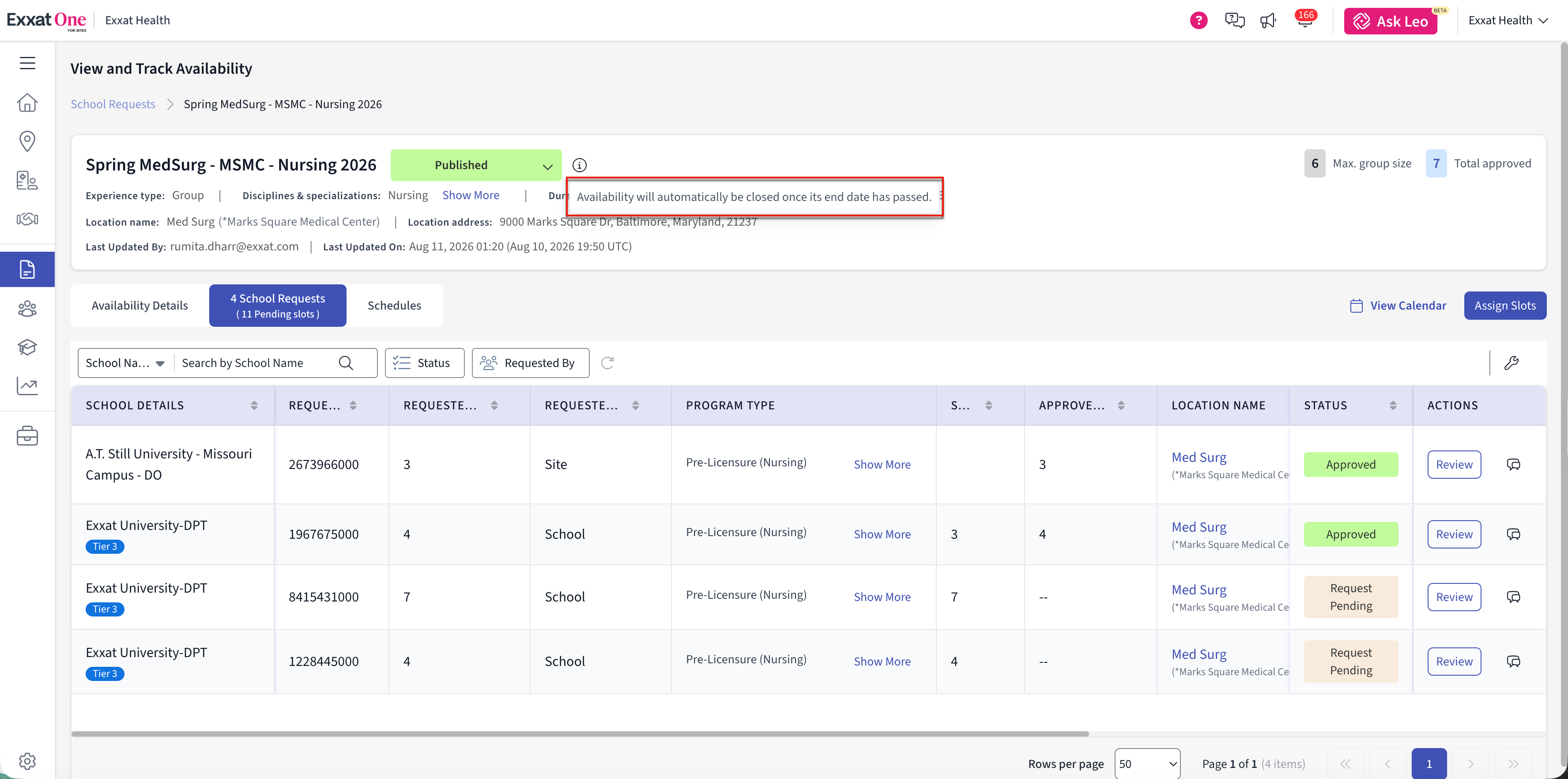Click the Exxat One logo
The height and width of the screenshot is (779, 1568).
[47, 21]
